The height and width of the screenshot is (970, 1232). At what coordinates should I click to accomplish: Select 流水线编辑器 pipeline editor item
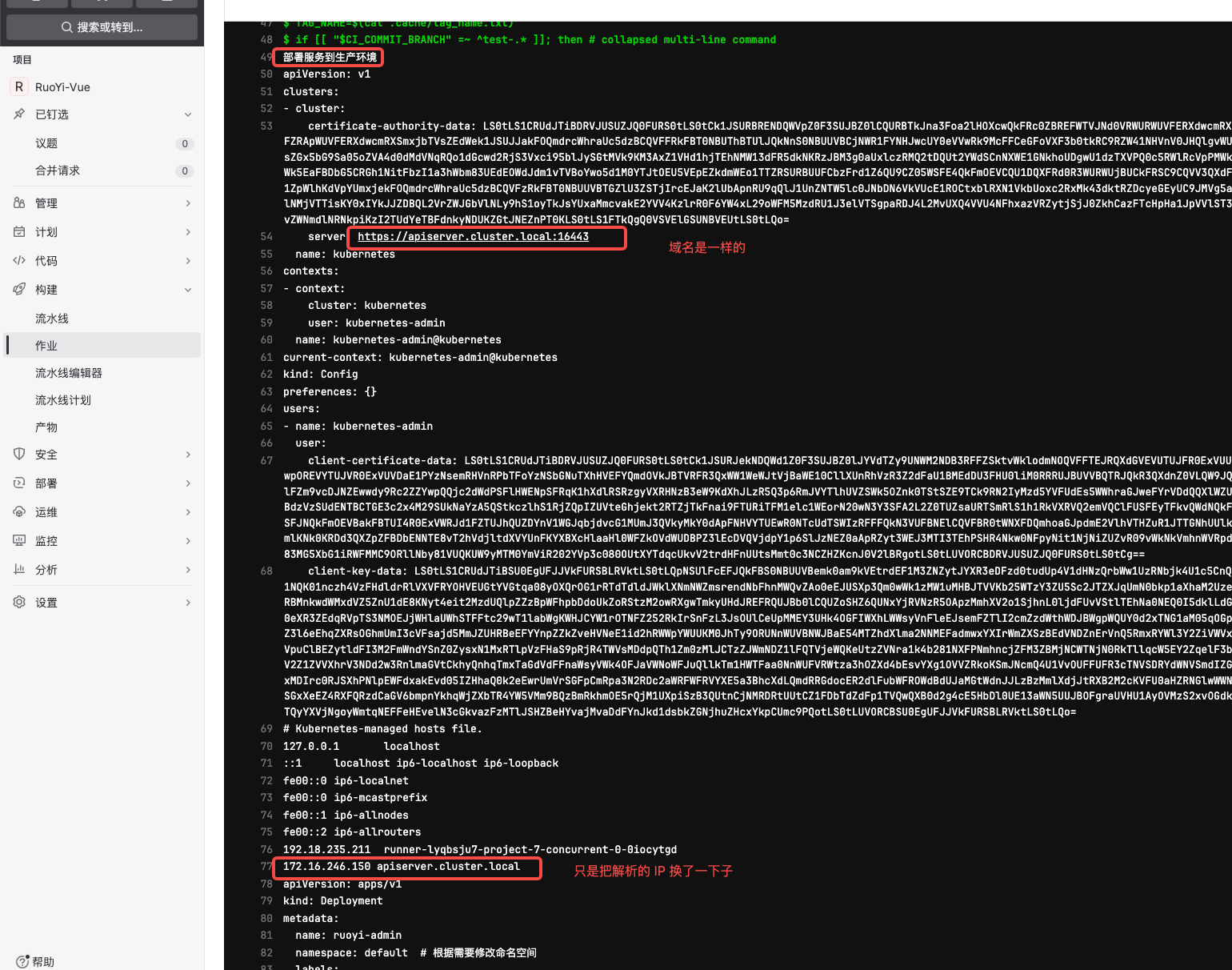click(x=69, y=373)
